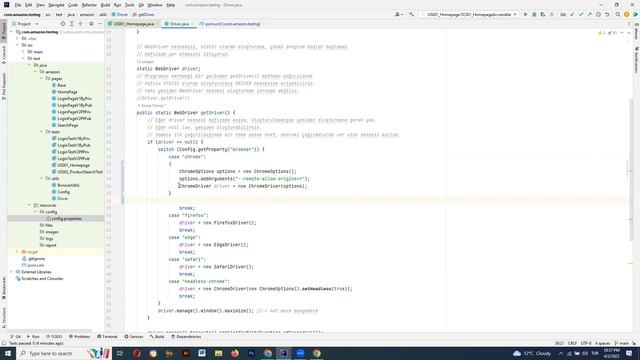Collapse the java folder in the tree
The image size is (640, 360).
(29, 65)
